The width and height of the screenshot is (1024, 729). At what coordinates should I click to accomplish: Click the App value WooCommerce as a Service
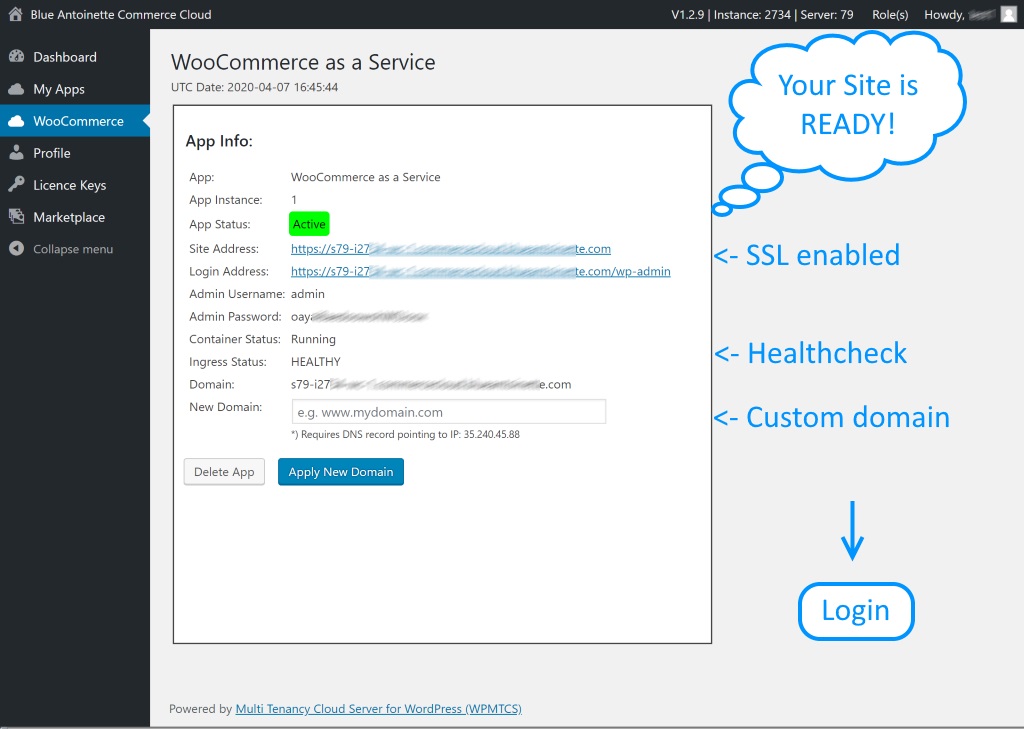click(366, 177)
